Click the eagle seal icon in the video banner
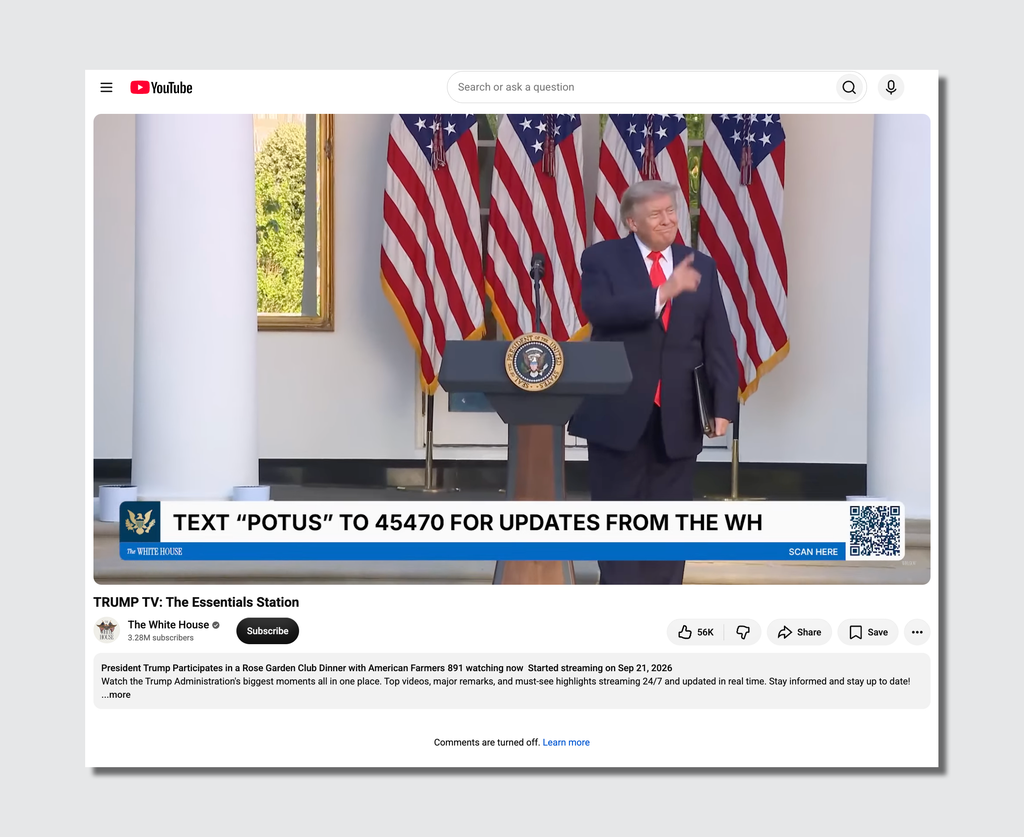1024x837 pixels. click(x=140, y=522)
